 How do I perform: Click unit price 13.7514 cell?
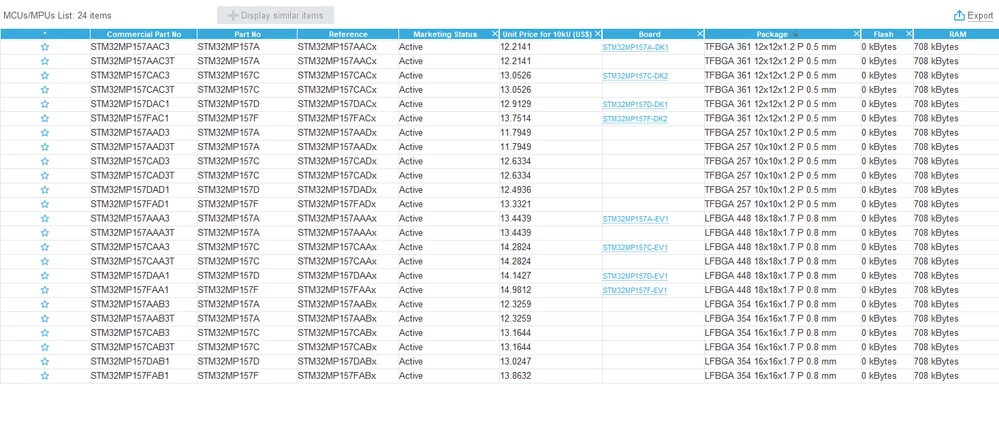tap(551, 118)
